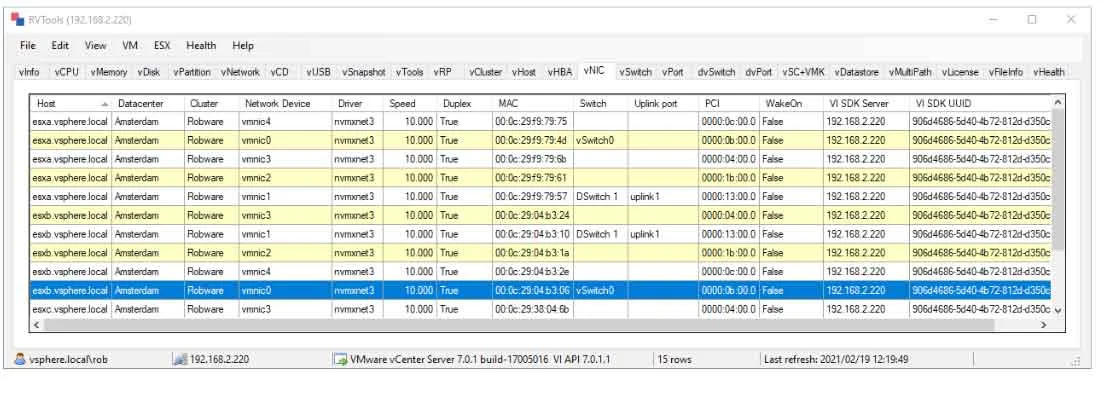Screen dimensions: 1107x394
Task: Select the DSwitch 1 cell in esxa vmnic1 row
Action: click(600, 196)
